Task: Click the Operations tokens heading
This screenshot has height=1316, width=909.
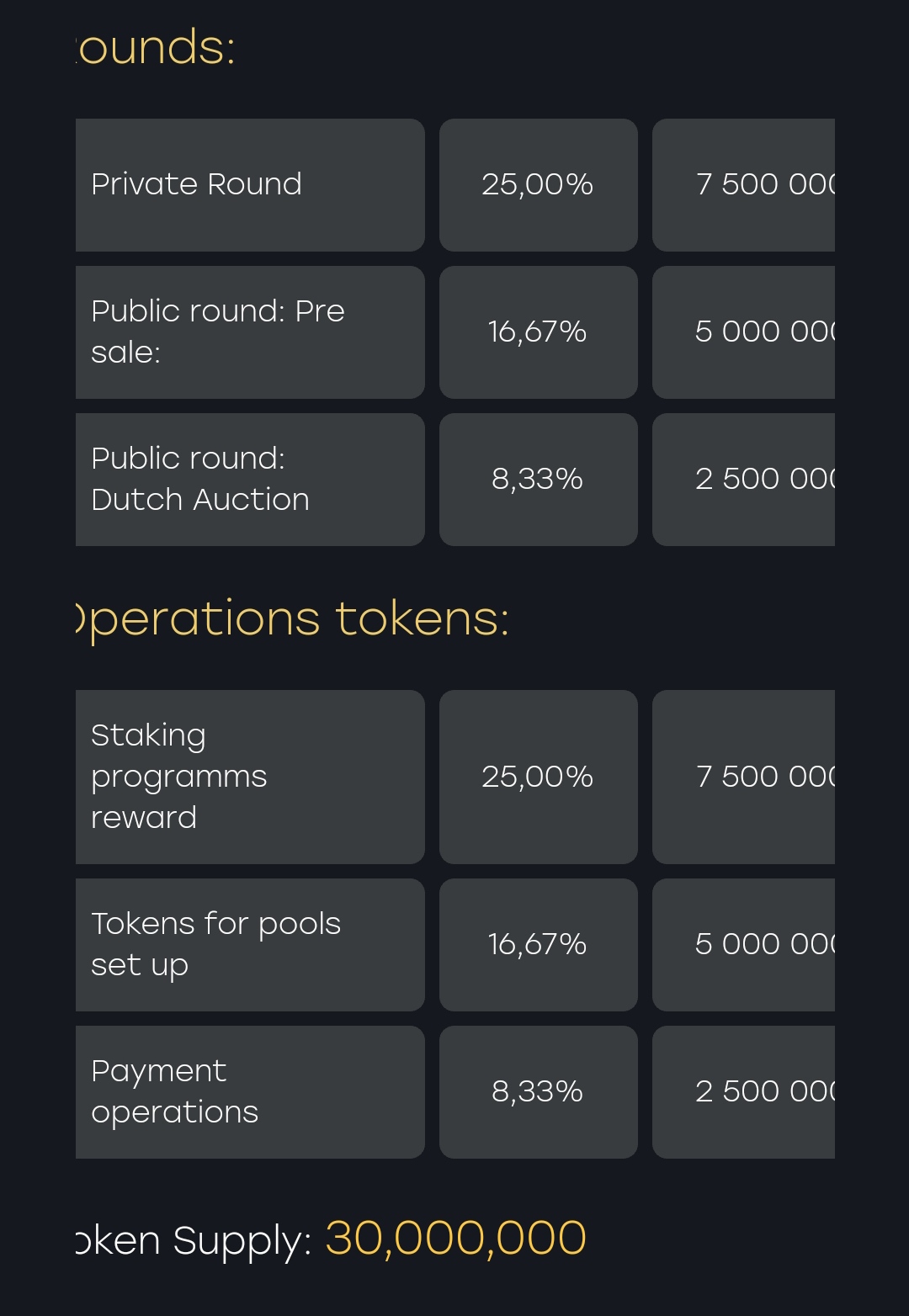Action: click(293, 620)
